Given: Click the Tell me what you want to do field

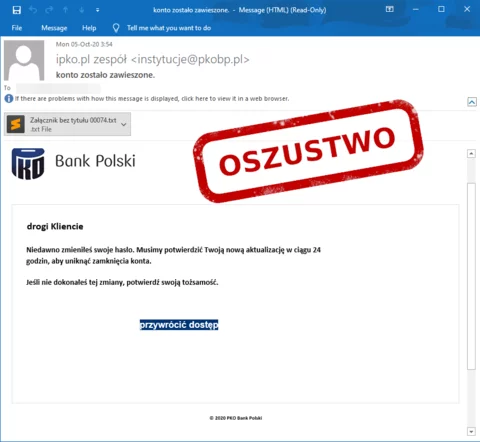Looking at the screenshot, I should tap(169, 28).
